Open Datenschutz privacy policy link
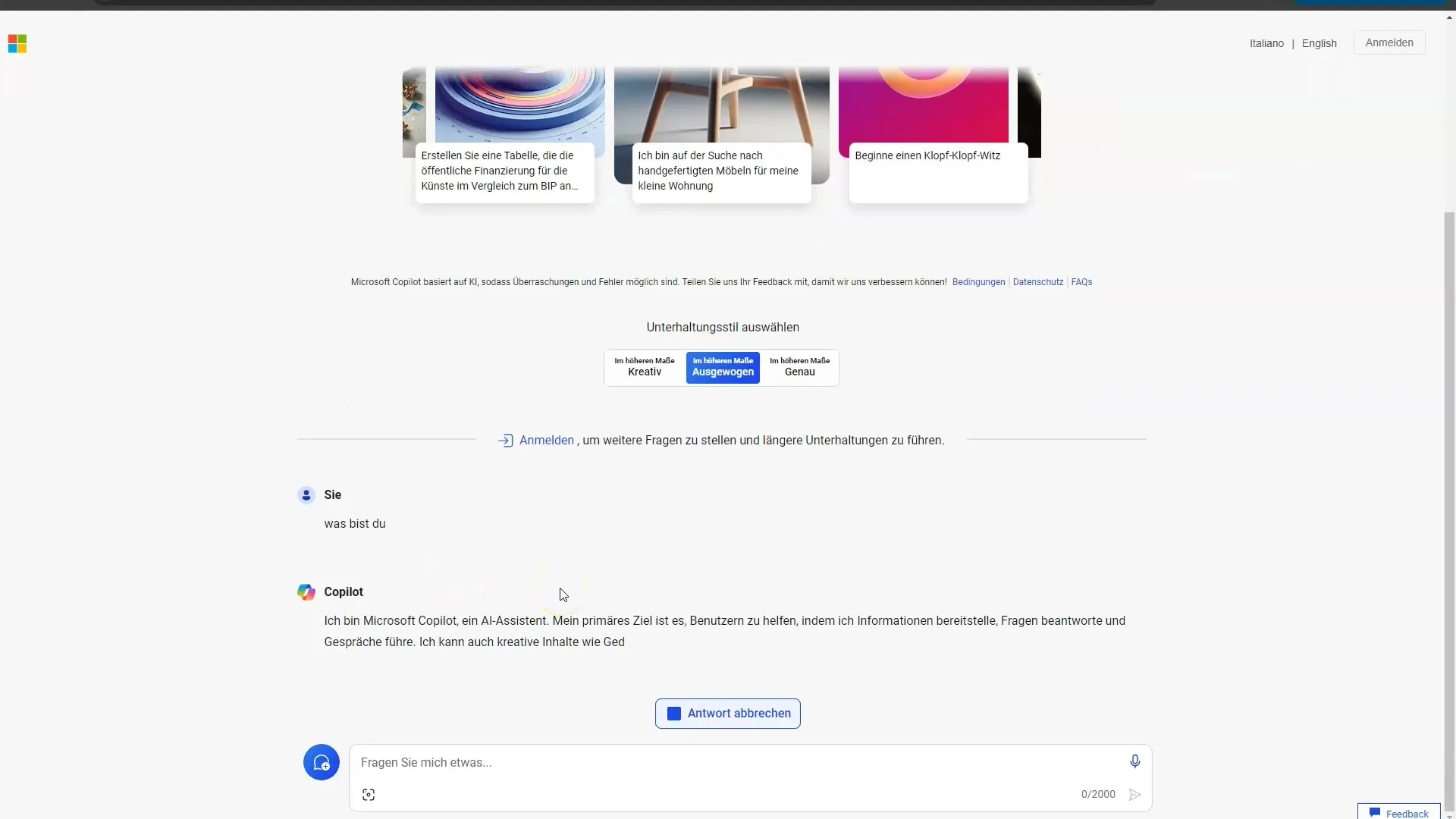The image size is (1456, 819). pos(1038,281)
